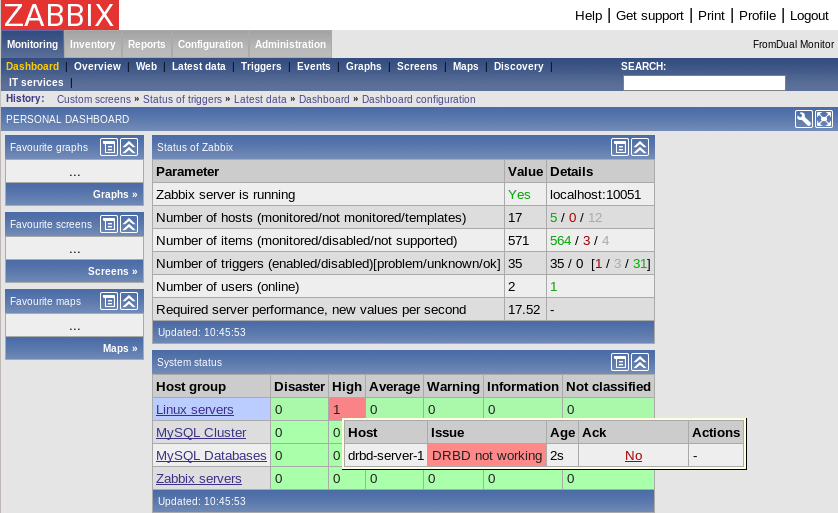Follow the Graphs » link

point(115,194)
